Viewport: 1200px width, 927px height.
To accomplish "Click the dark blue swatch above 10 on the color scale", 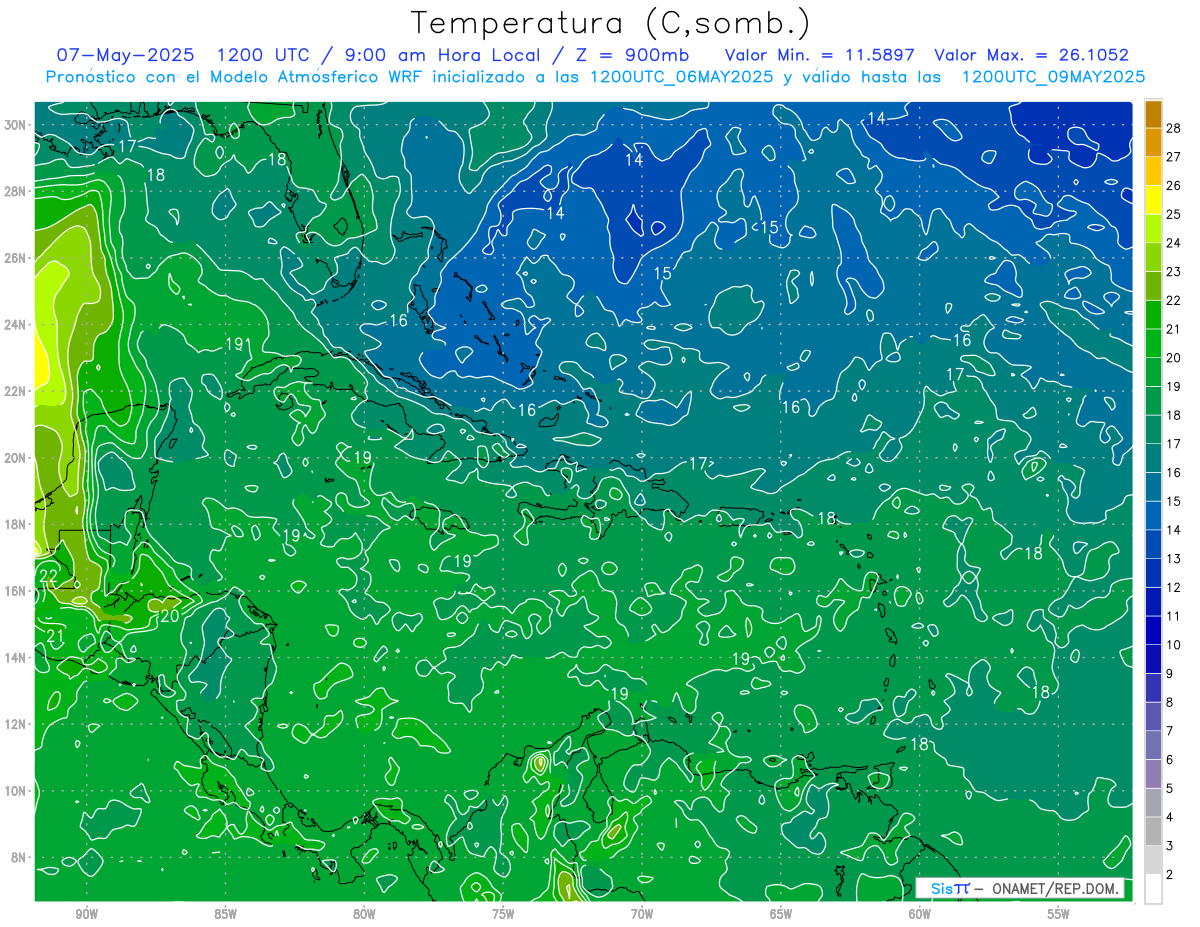I will coord(1153,631).
